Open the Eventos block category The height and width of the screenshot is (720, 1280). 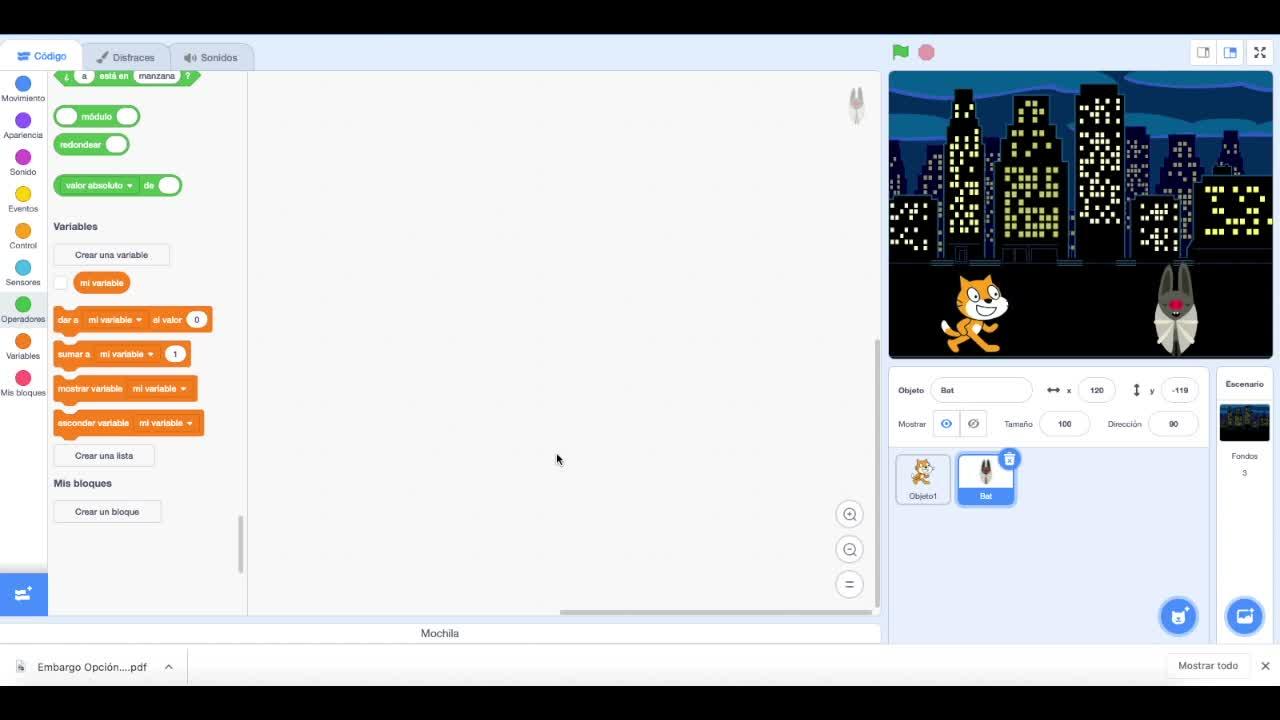point(23,200)
